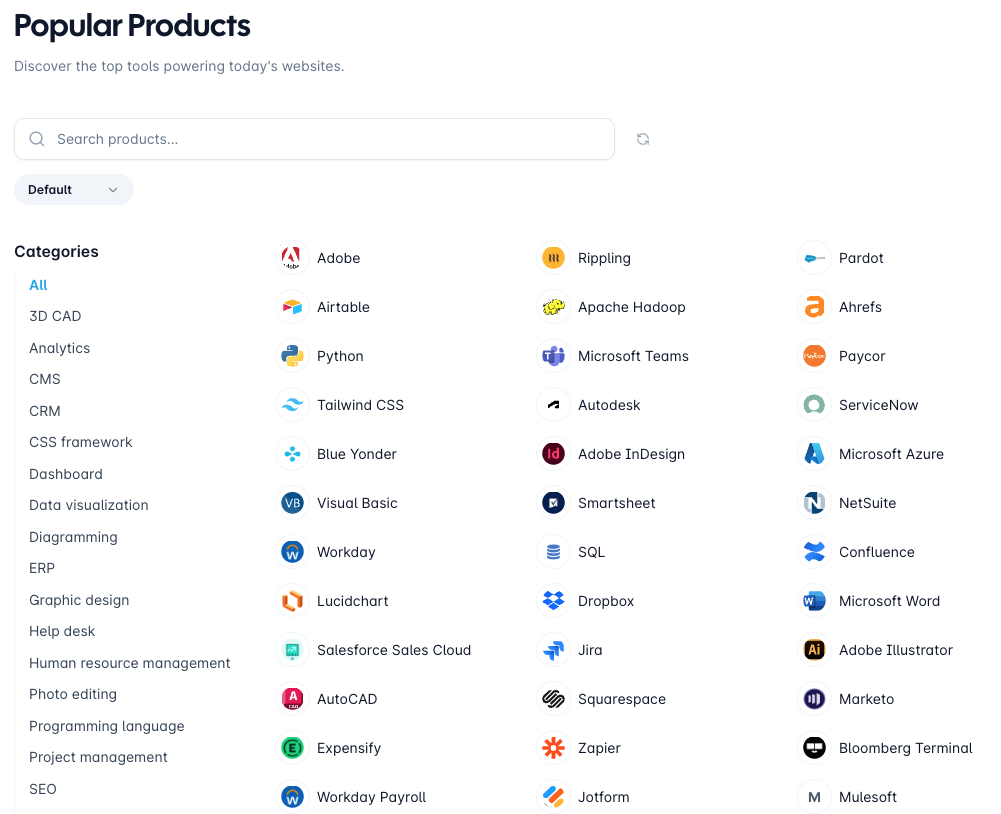
Task: Click the AutoCAD logo icon
Action: pos(292,699)
